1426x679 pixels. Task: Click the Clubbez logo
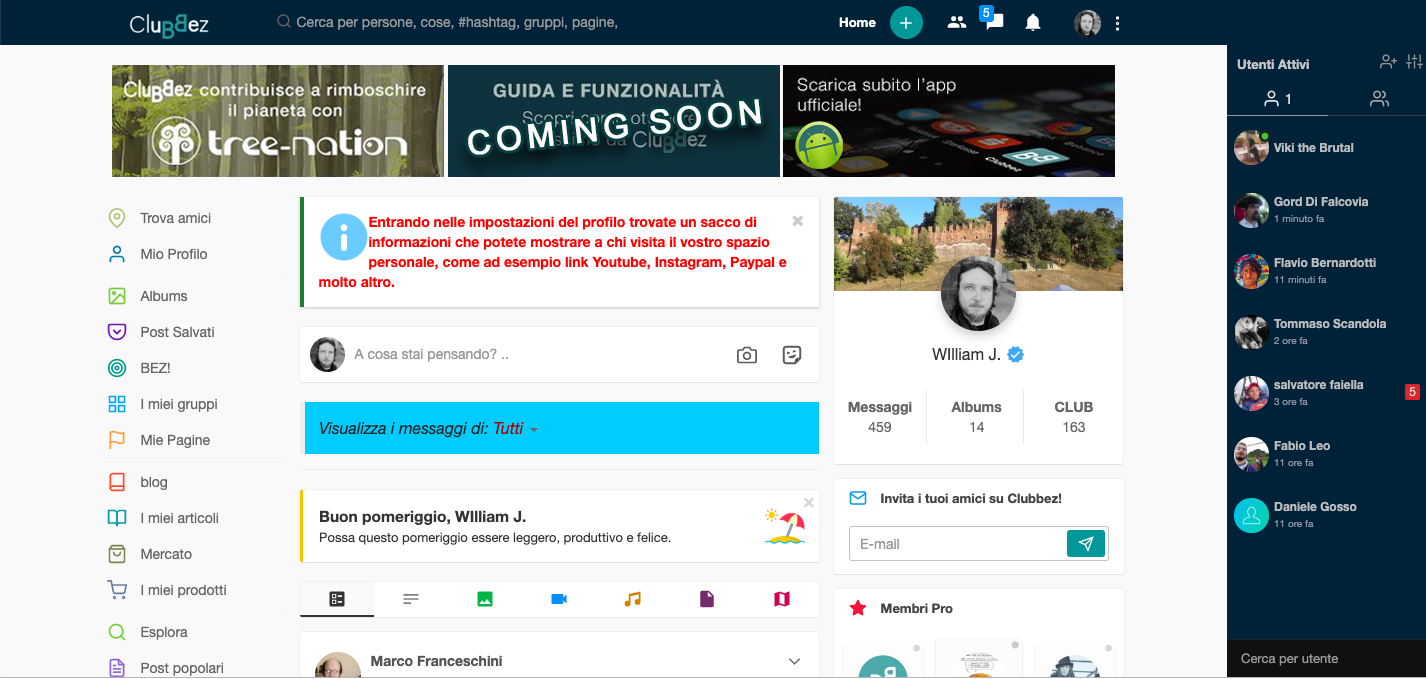169,23
